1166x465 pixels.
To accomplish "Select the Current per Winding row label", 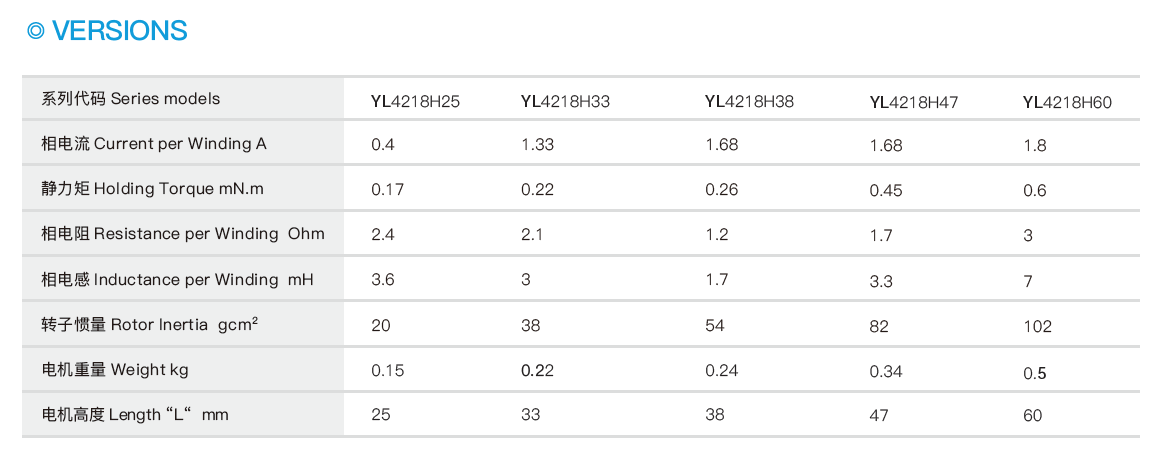I will [154, 144].
